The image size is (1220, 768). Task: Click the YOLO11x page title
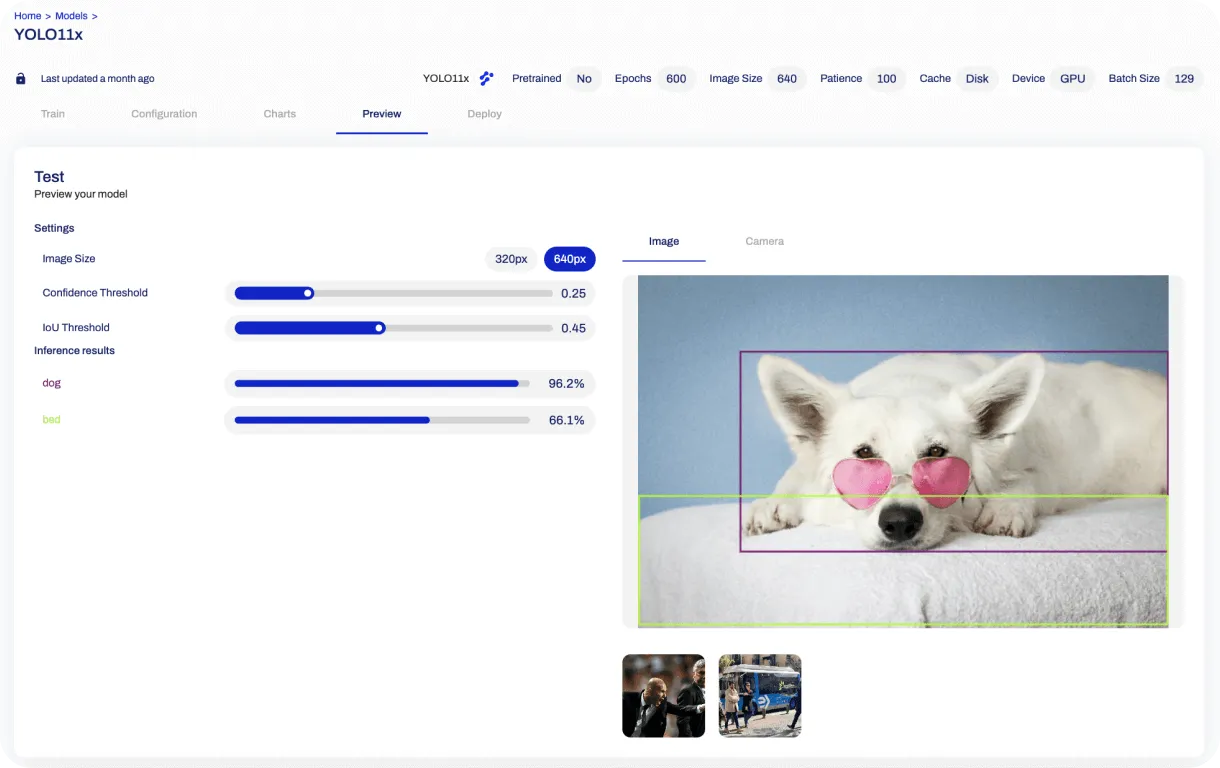coord(48,34)
